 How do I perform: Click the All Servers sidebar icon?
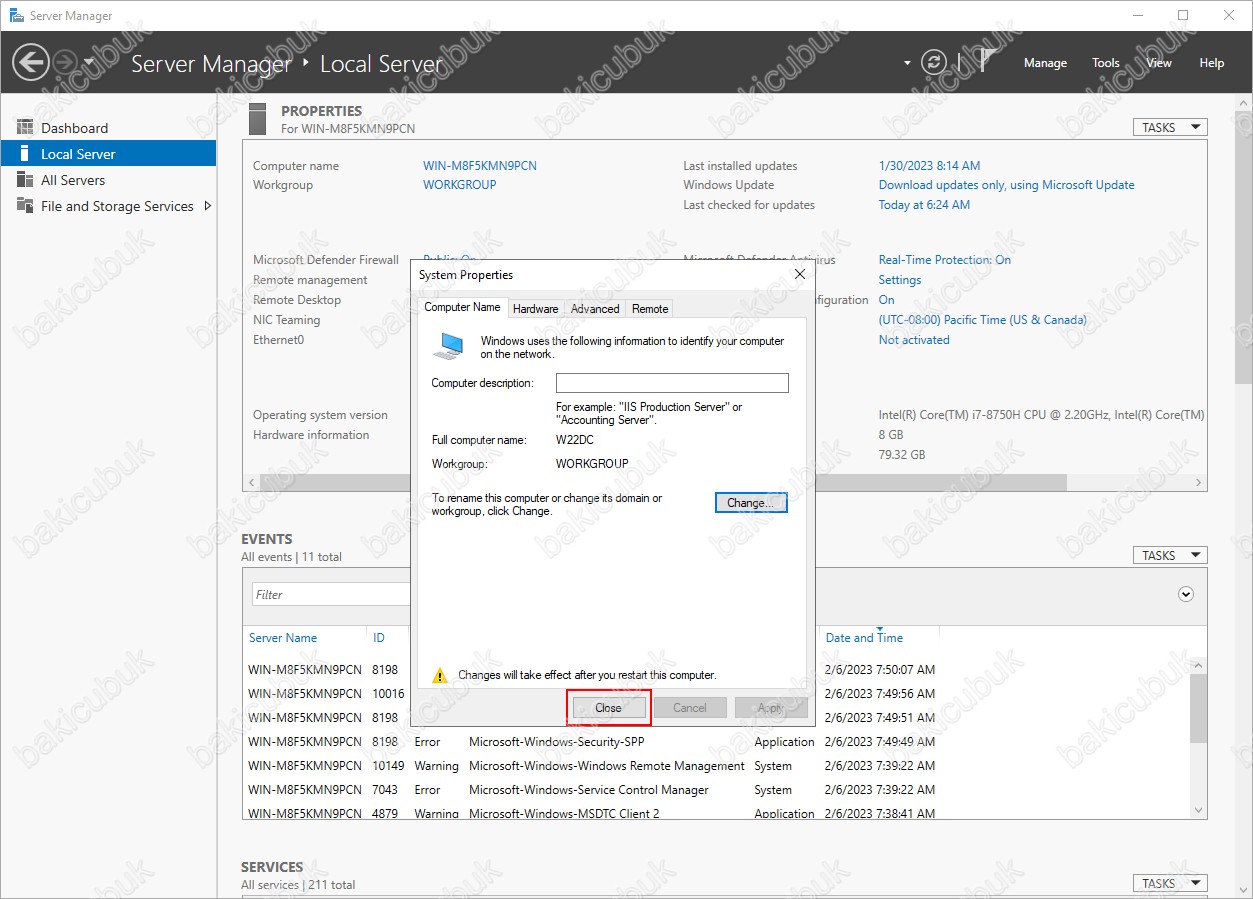tap(24, 179)
